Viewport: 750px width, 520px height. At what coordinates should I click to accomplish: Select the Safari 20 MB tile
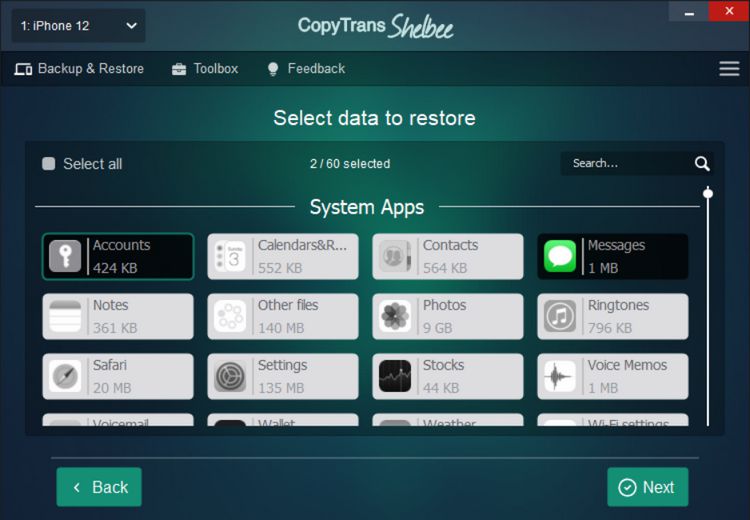pyautogui.click(x=118, y=376)
